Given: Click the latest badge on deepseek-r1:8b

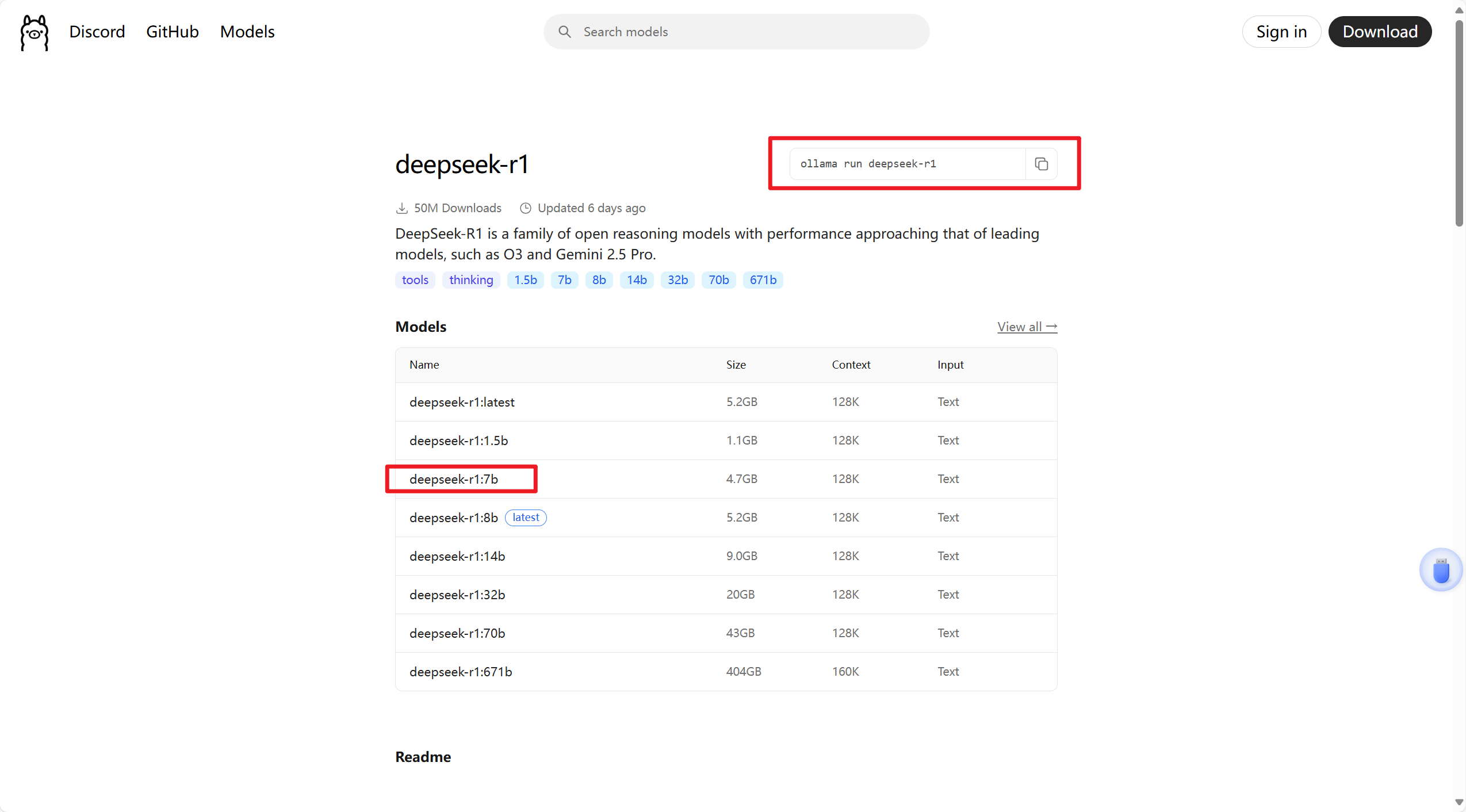Looking at the screenshot, I should tap(525, 517).
